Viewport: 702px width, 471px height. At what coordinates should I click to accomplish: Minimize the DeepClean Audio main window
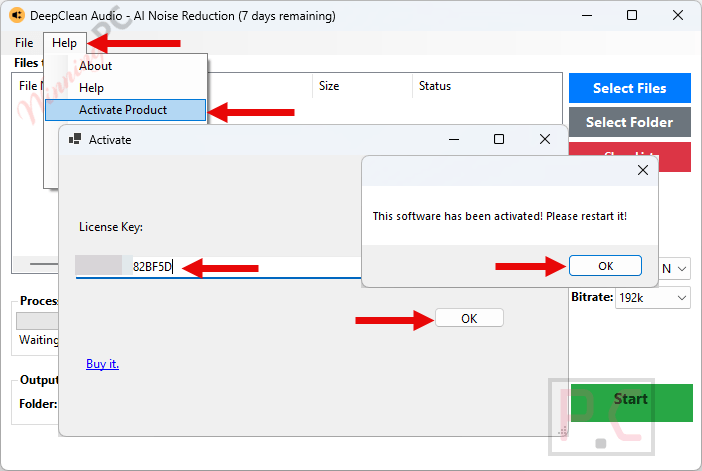pyautogui.click(x=587, y=15)
